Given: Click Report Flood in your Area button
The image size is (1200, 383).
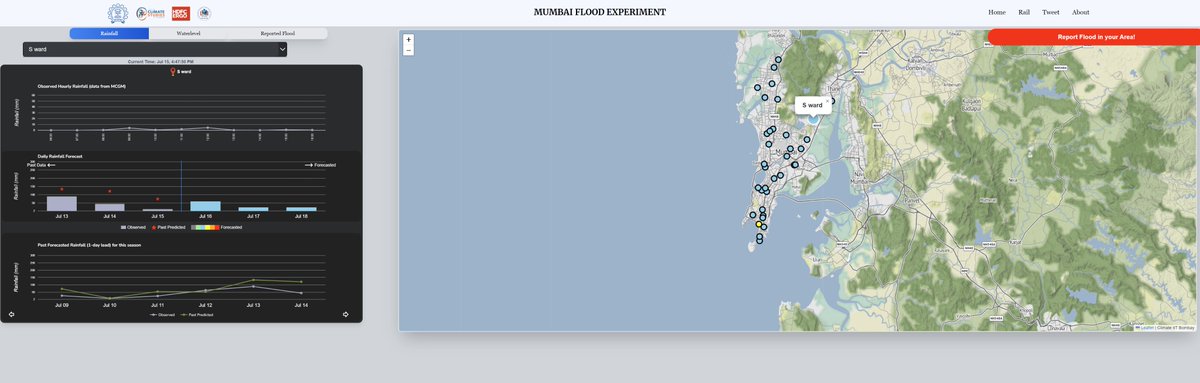Looking at the screenshot, I should [1096, 37].
